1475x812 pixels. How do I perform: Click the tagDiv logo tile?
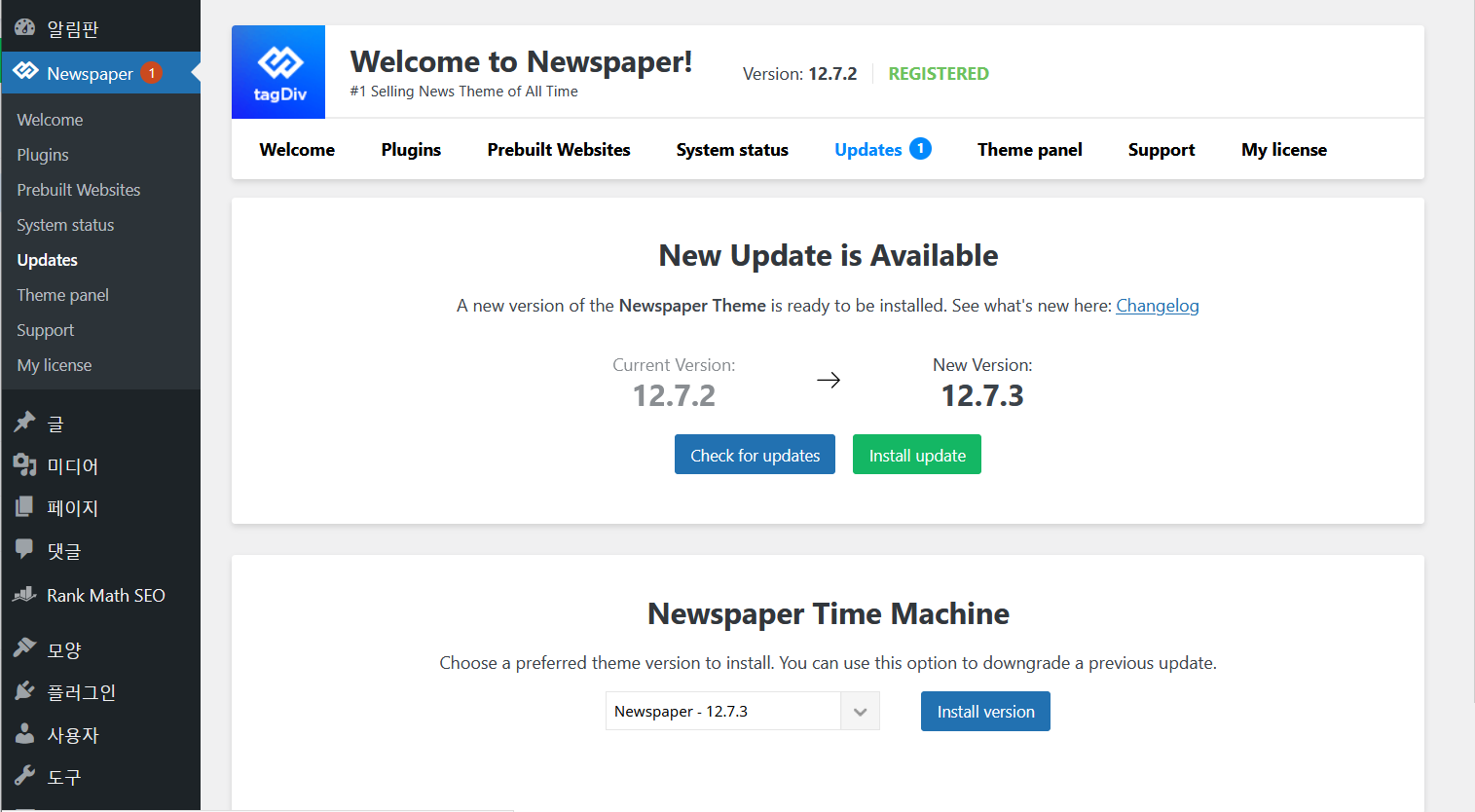coord(278,72)
